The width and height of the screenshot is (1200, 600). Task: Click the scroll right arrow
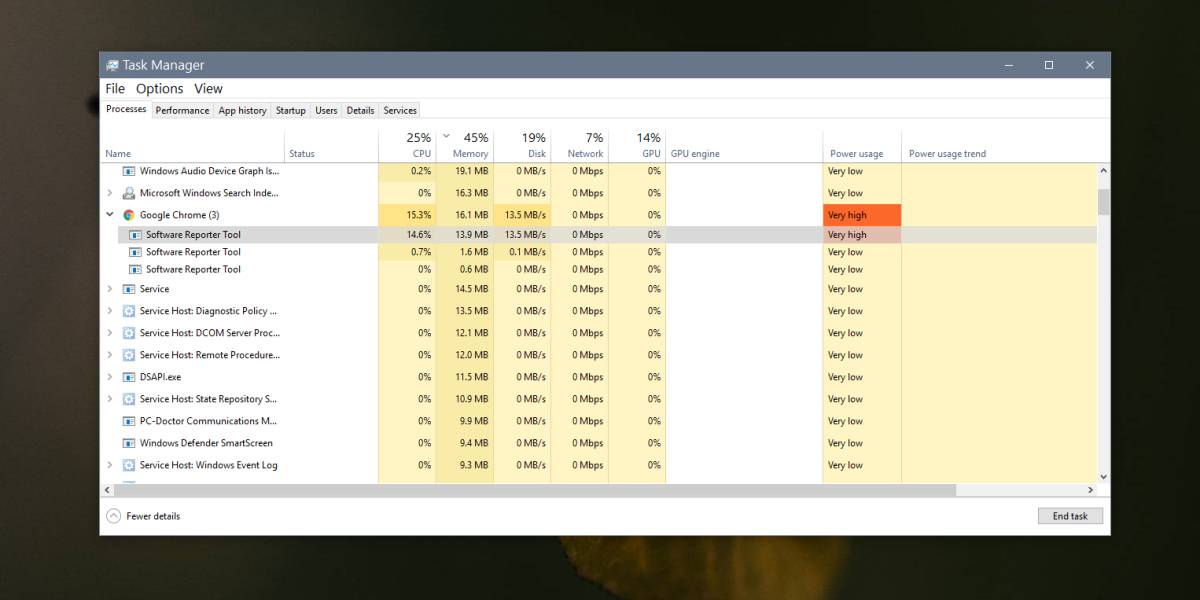[x=1091, y=490]
